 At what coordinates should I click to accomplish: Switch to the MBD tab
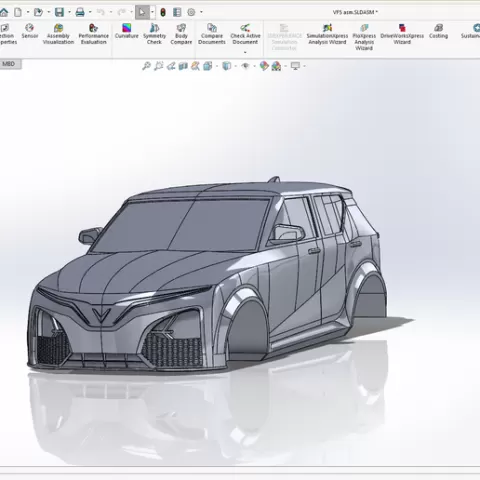click(x=9, y=64)
